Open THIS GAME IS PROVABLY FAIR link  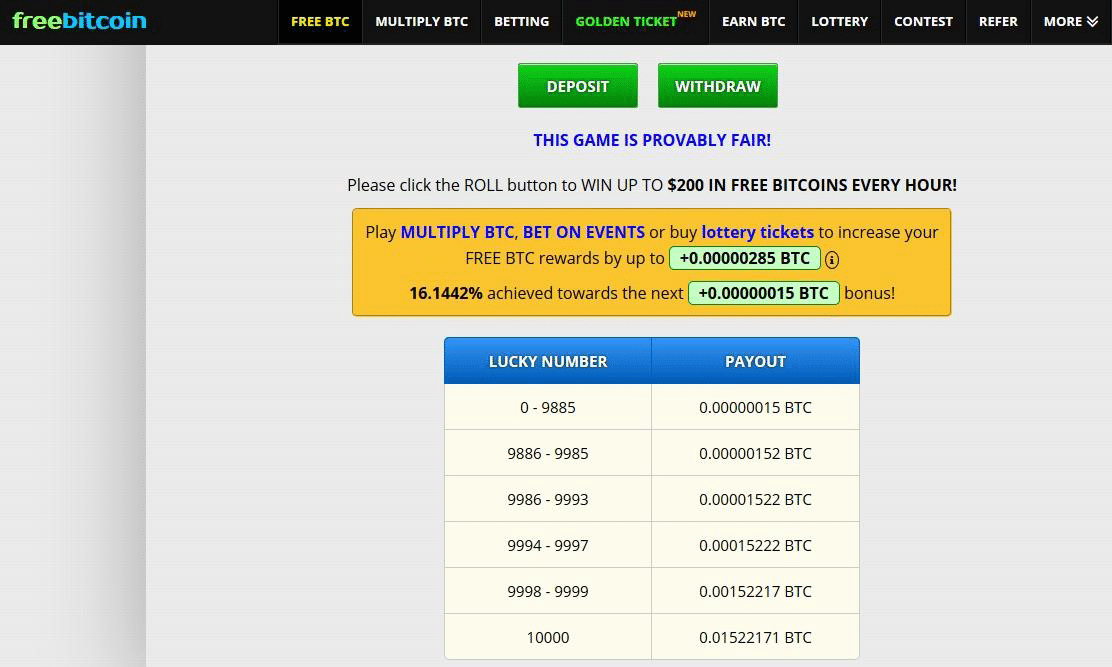pos(652,140)
